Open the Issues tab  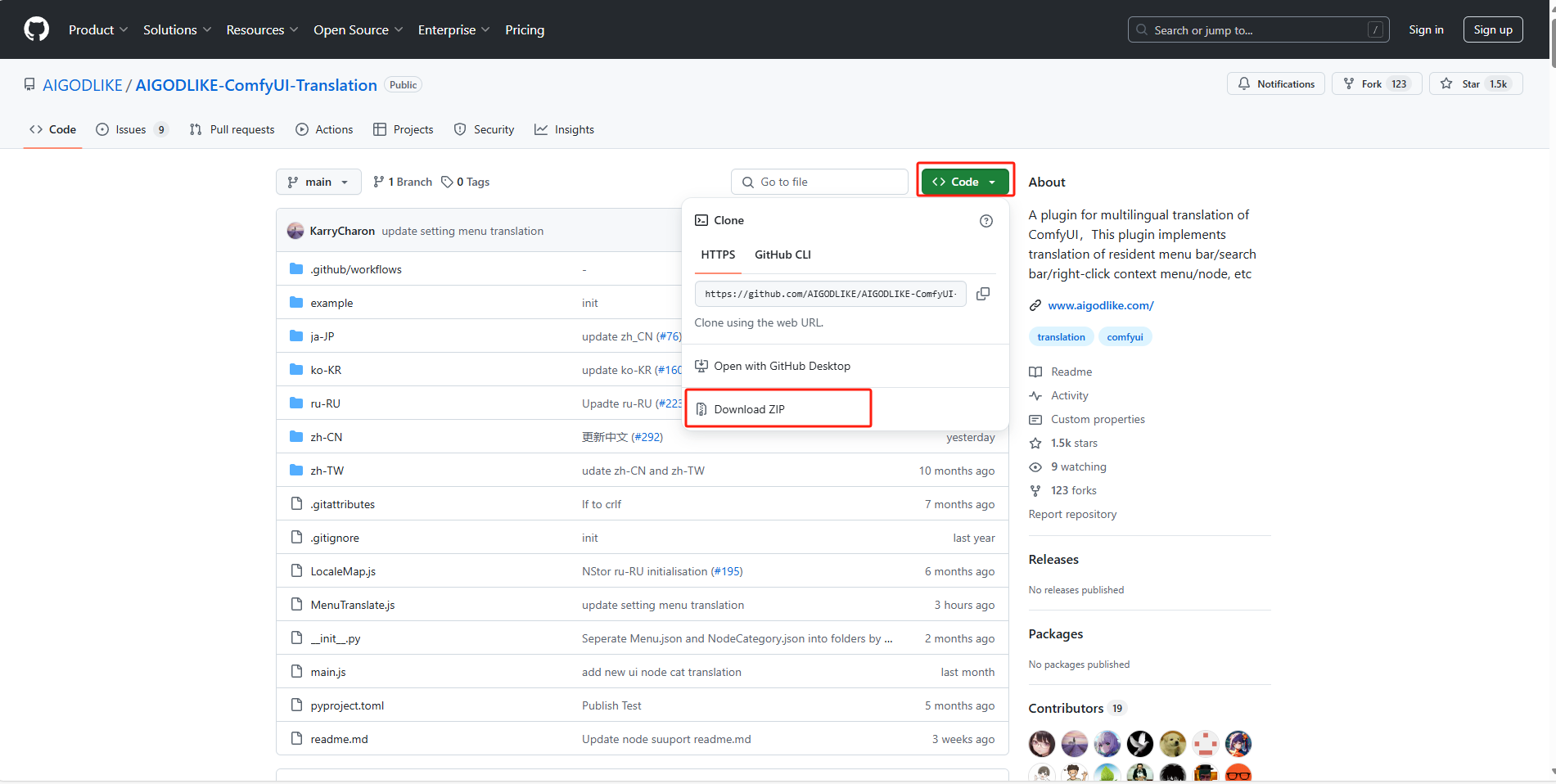(131, 129)
